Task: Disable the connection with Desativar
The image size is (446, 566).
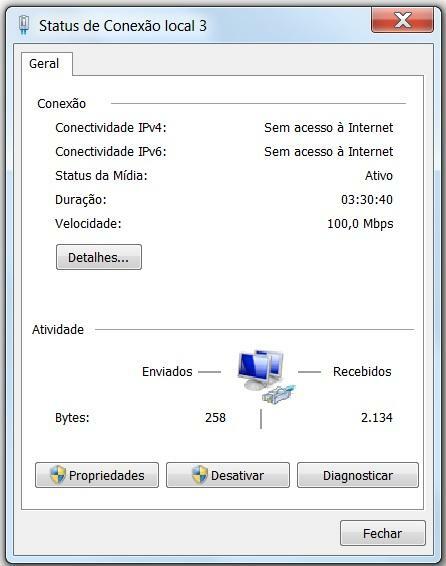Action: pos(228,475)
